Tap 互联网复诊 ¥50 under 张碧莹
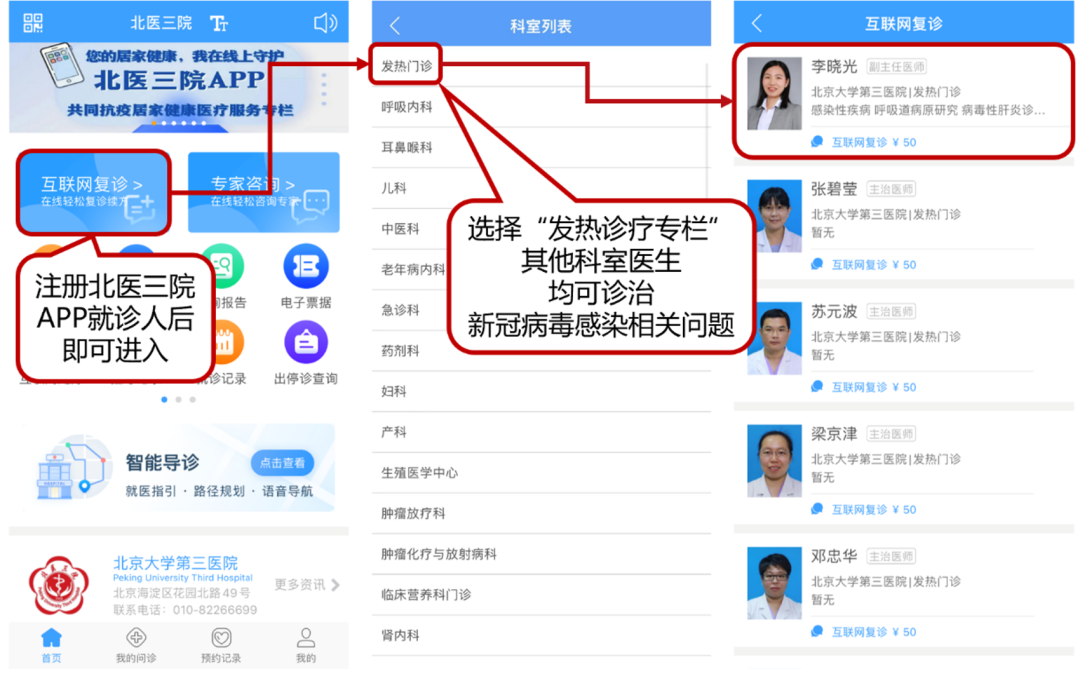Screen dimensions: 1080x697 coord(864,264)
